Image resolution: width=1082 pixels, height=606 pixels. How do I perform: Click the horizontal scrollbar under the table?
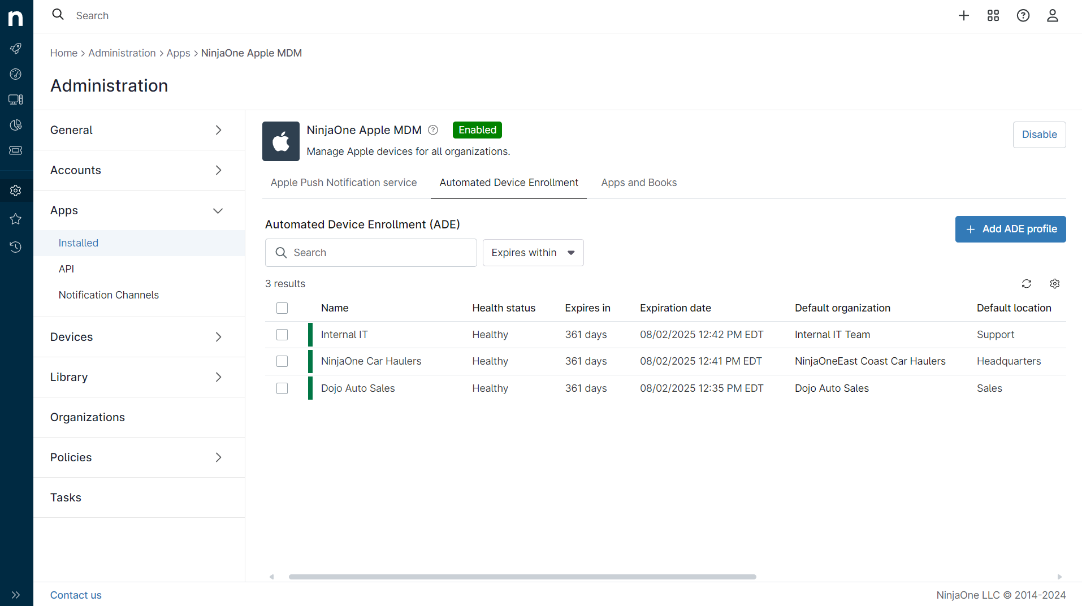click(x=522, y=577)
